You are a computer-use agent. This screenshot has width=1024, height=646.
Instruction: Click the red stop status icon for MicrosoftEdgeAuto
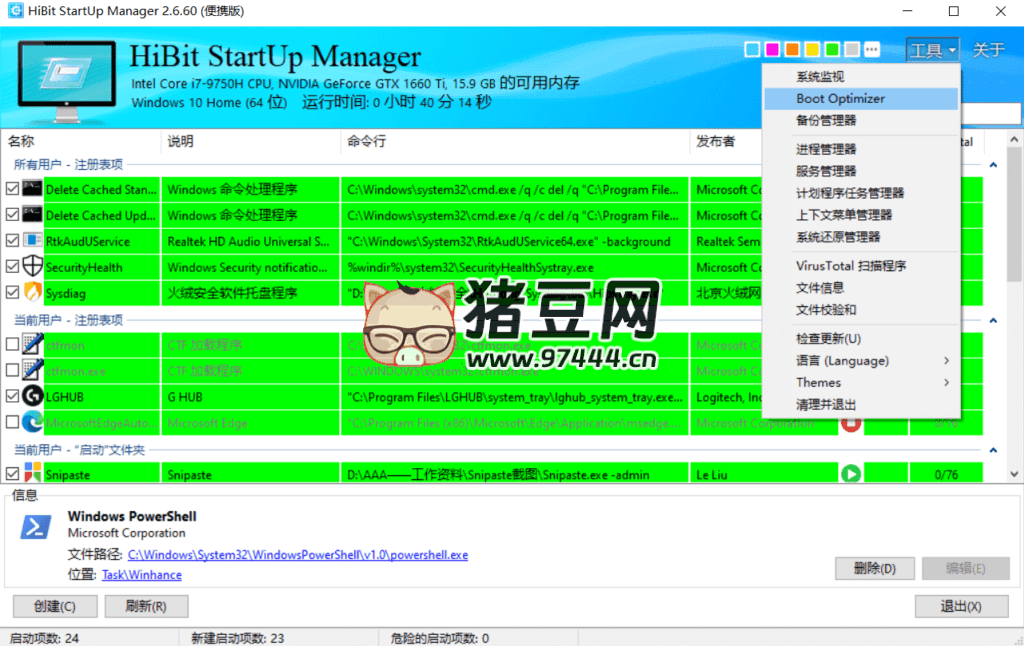[850, 425]
